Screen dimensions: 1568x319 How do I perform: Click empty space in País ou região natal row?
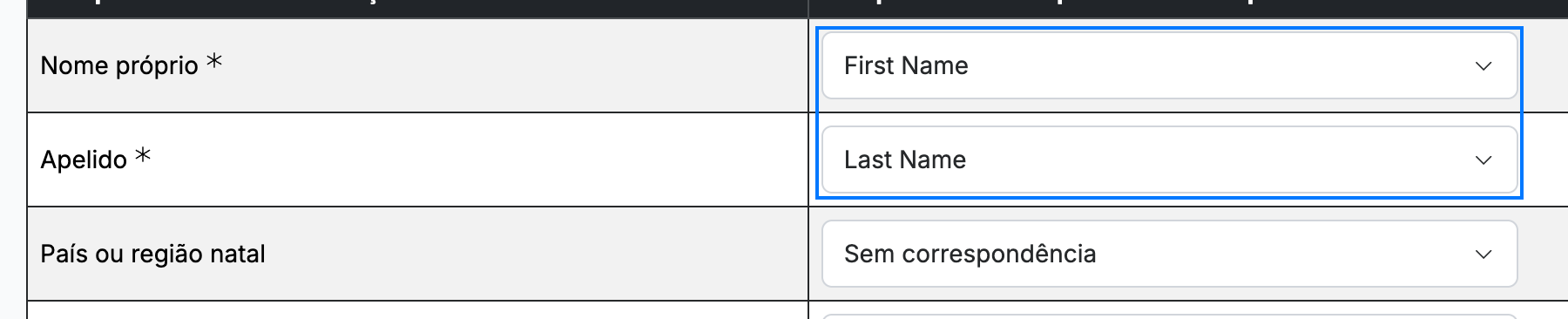click(536, 254)
